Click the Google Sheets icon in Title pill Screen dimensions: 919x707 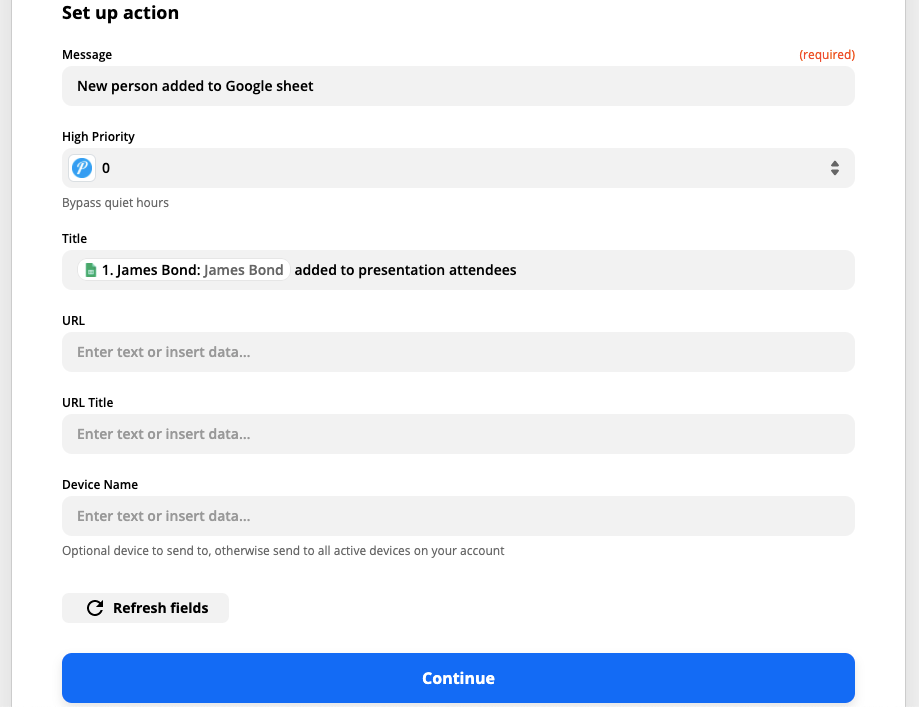(90, 270)
